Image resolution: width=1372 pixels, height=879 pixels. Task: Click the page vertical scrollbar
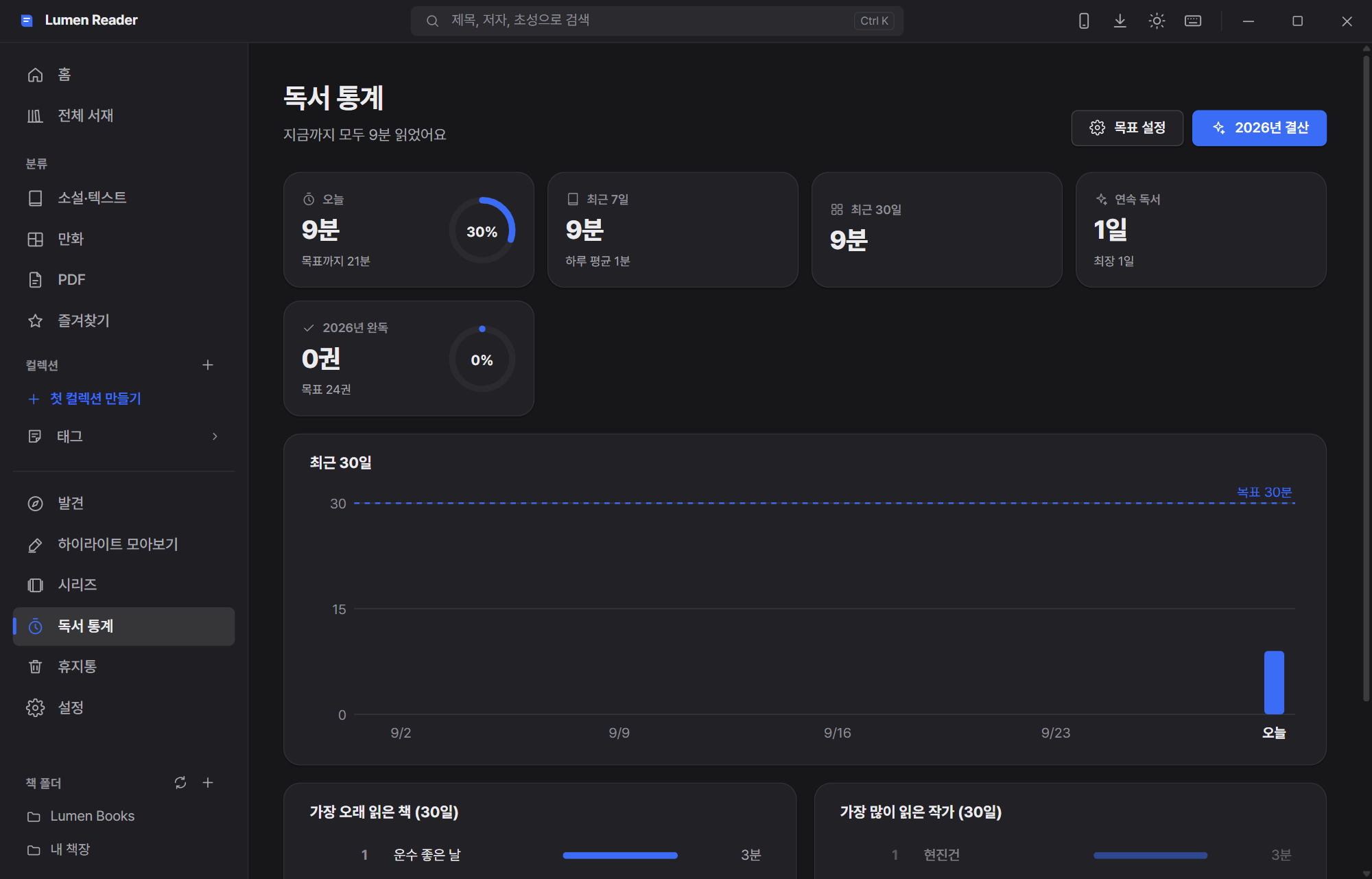[1366, 377]
